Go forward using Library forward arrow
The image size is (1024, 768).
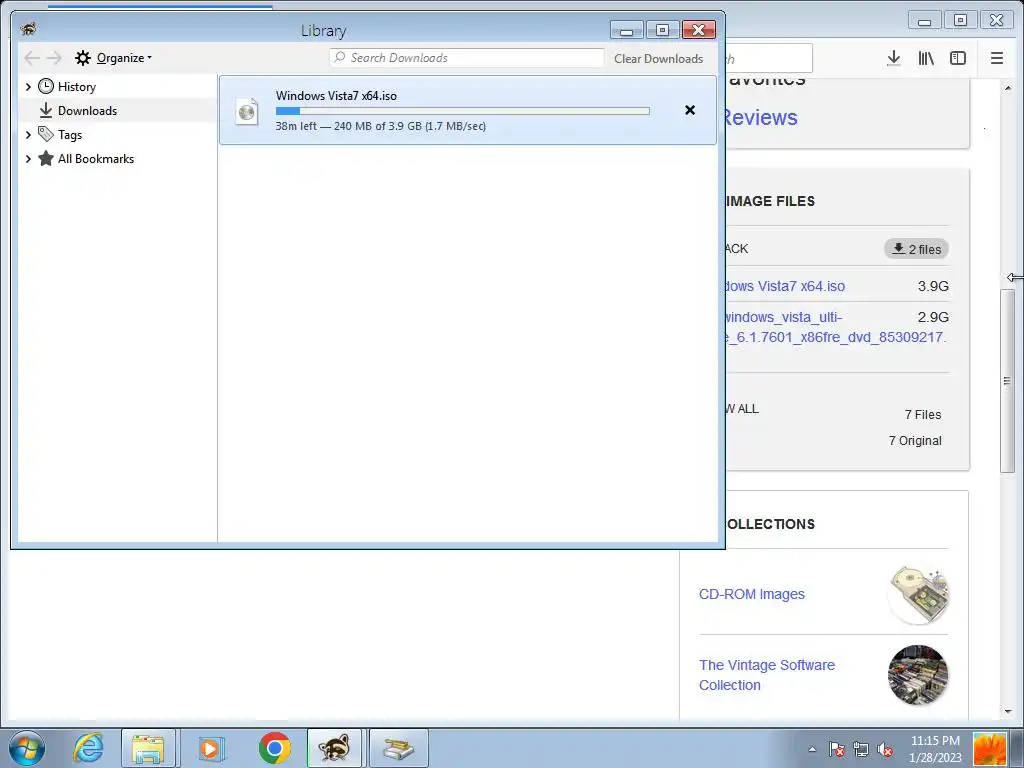click(x=54, y=58)
